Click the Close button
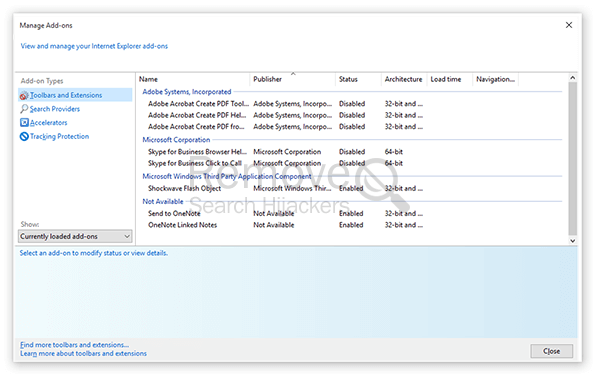The height and width of the screenshot is (374, 600). click(551, 351)
